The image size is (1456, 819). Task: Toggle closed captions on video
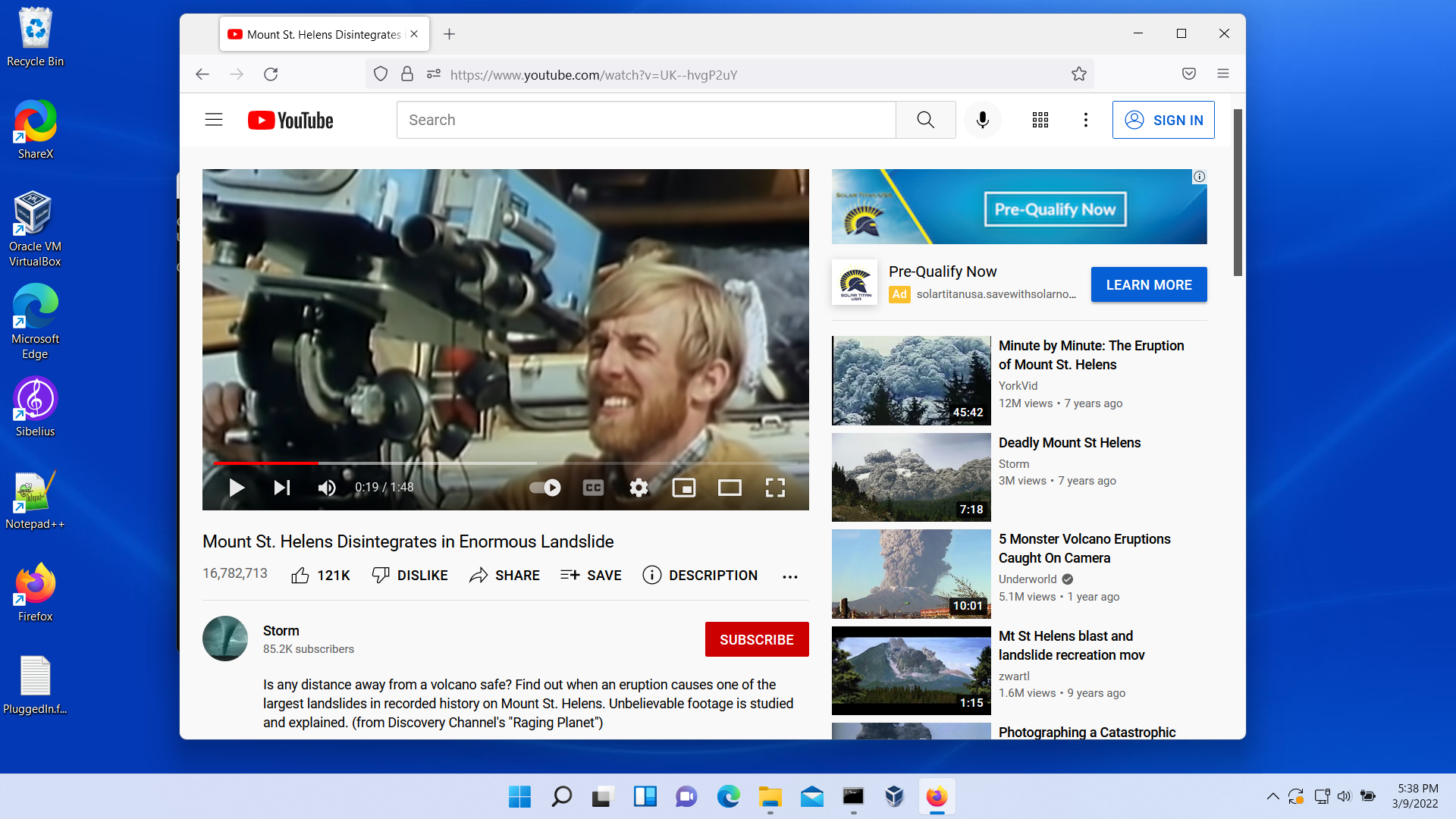[x=593, y=488]
